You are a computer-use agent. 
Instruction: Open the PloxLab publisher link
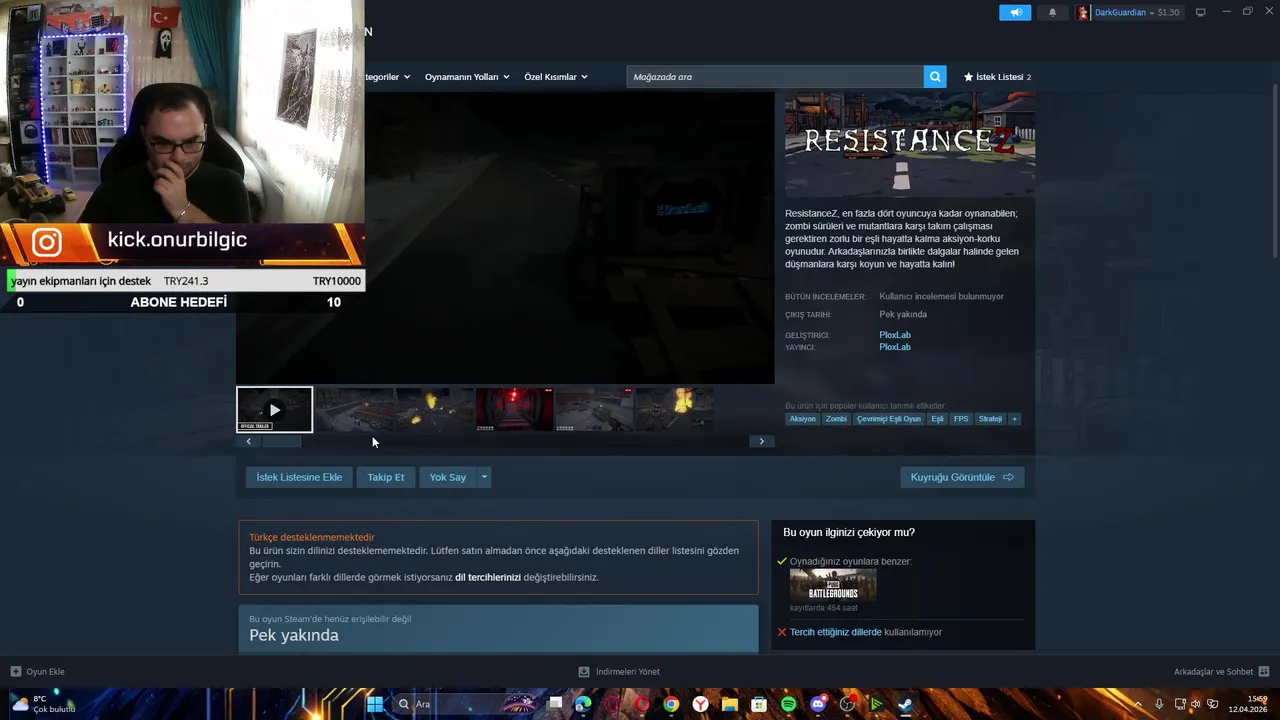(895, 347)
